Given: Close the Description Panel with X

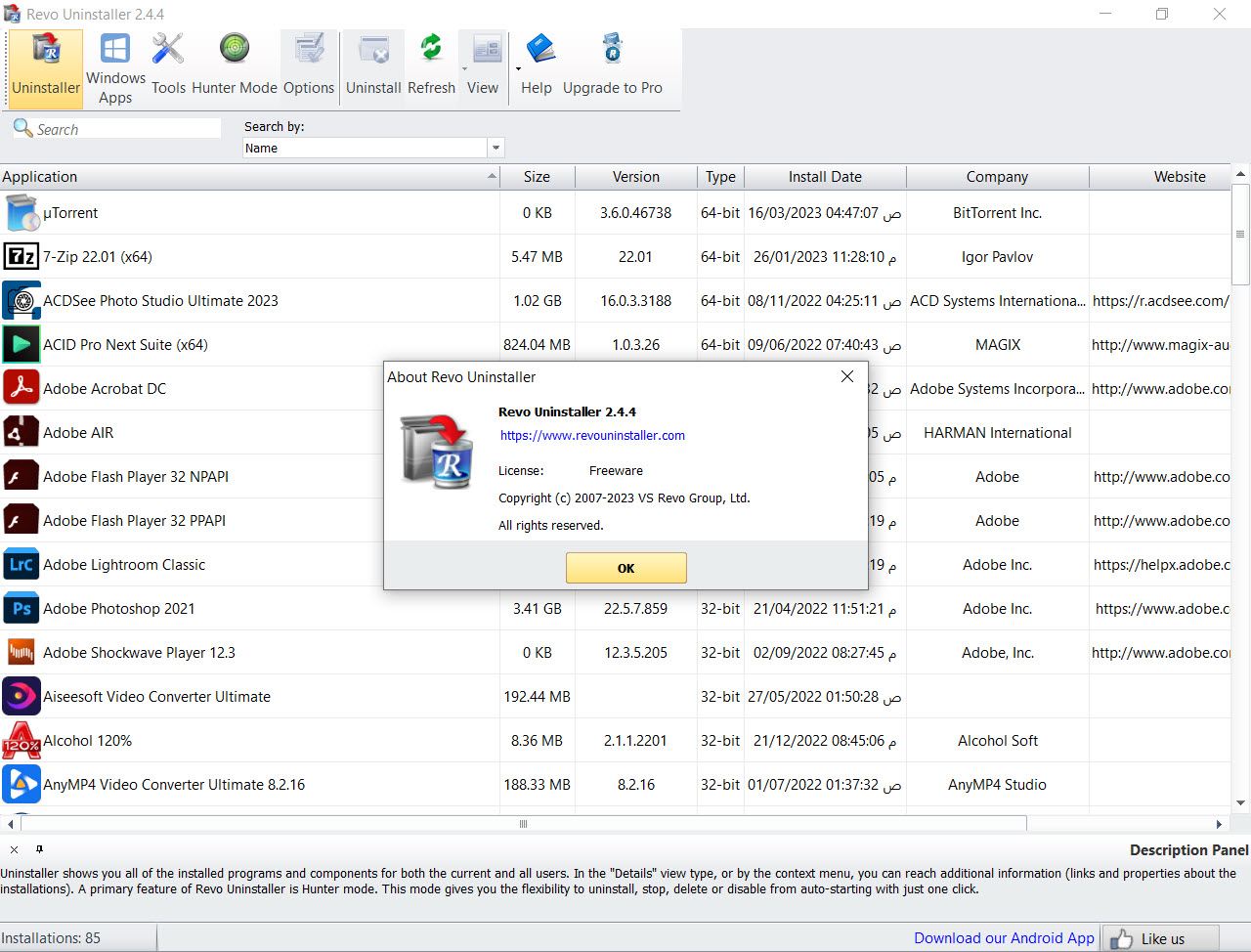Looking at the screenshot, I should (x=14, y=849).
